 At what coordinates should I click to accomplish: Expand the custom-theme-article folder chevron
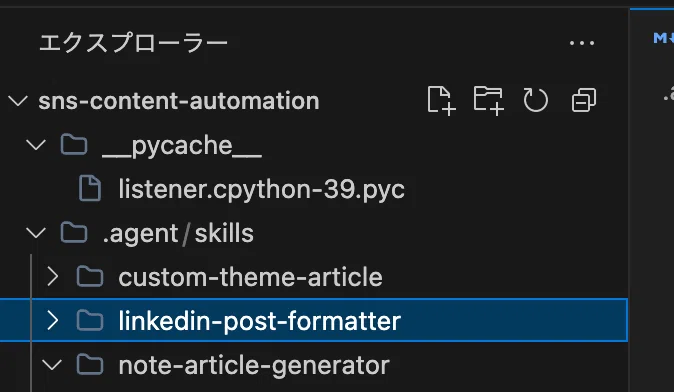(52, 277)
